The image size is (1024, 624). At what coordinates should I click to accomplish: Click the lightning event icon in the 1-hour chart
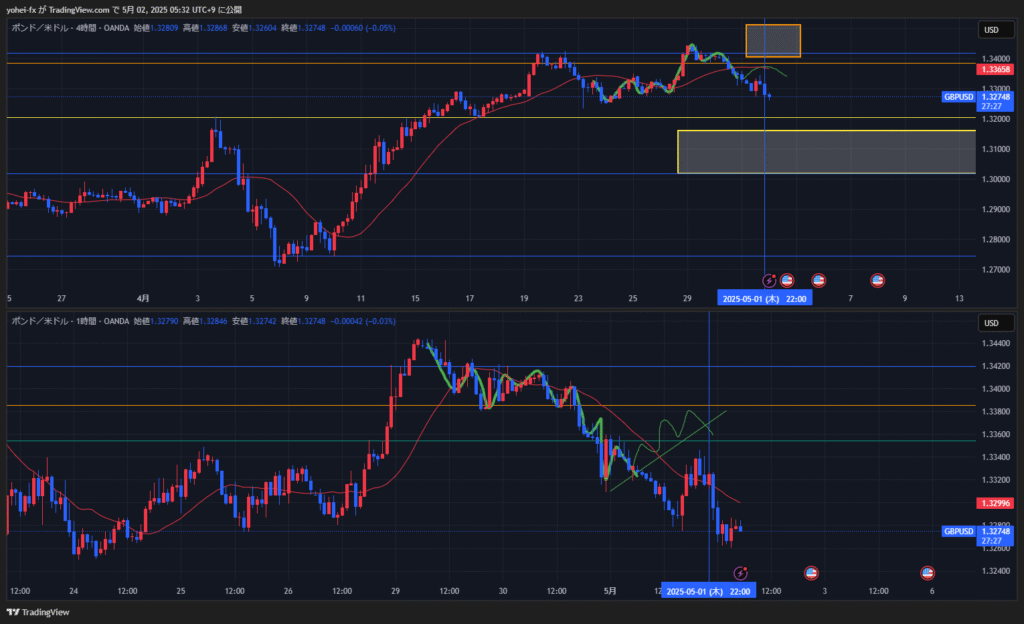[740, 573]
